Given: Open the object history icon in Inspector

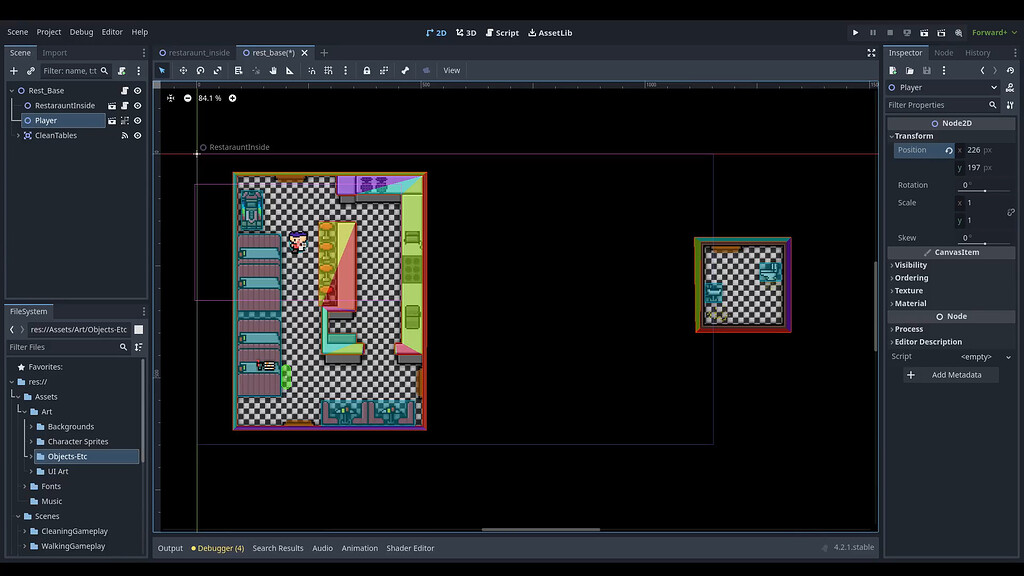Looking at the screenshot, I should tap(1010, 70).
